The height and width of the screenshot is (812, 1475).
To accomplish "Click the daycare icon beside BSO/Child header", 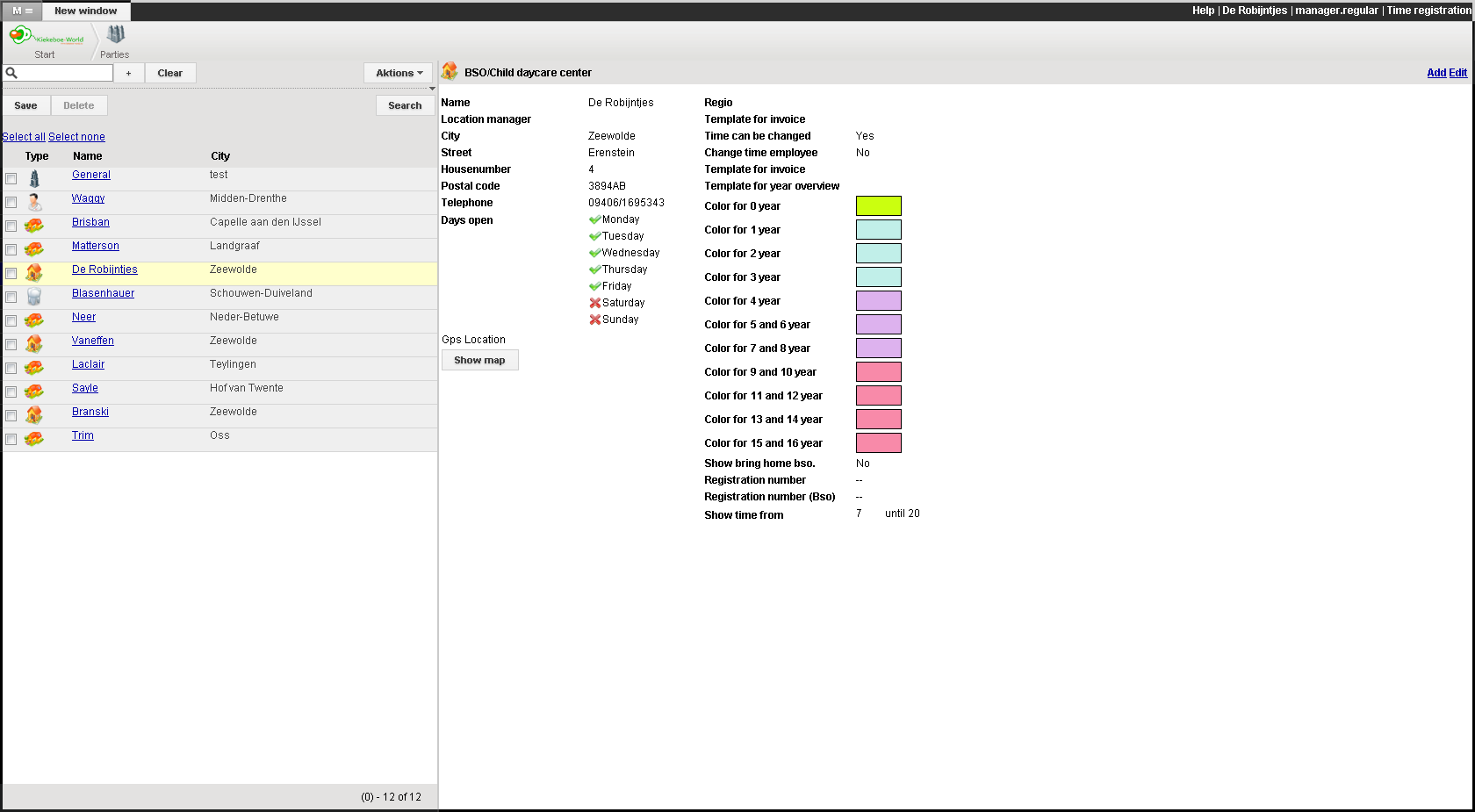I will [x=450, y=72].
